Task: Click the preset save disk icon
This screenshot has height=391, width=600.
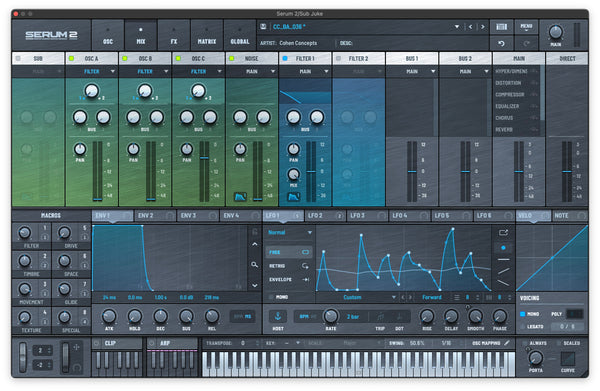Action: 263,27
